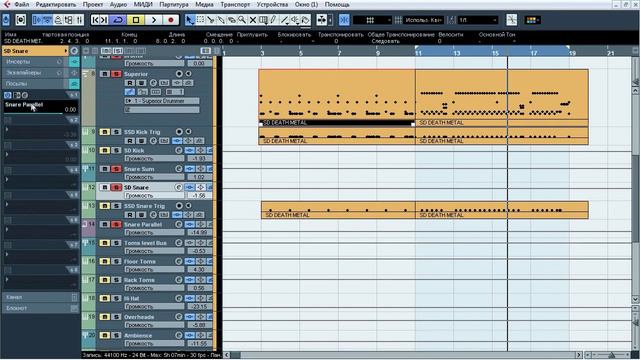Toggle mute on Superior track

coord(104,74)
